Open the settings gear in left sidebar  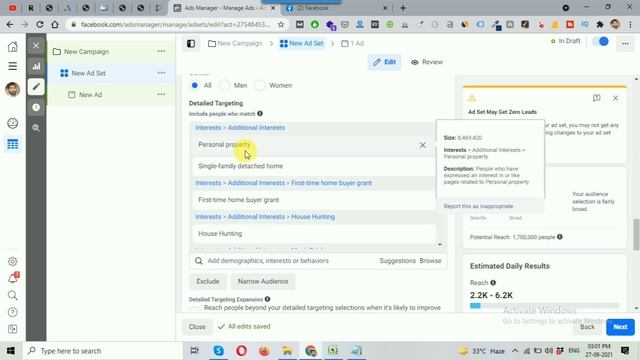[13, 261]
